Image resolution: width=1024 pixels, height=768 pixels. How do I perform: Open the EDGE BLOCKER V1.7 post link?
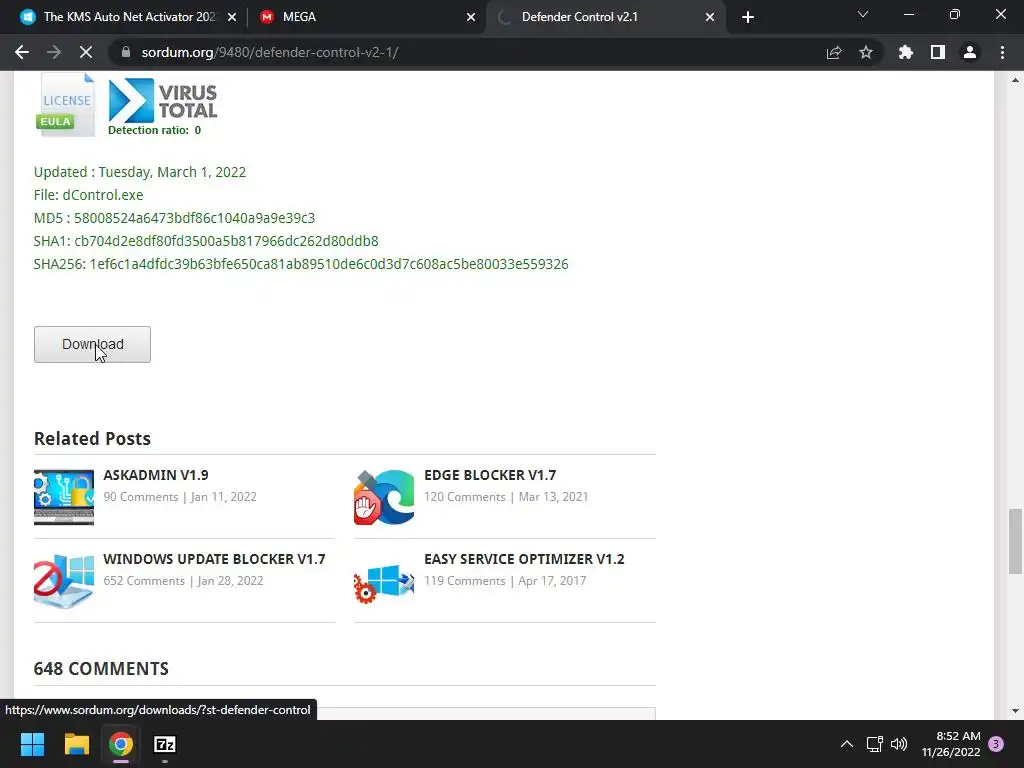click(x=490, y=475)
